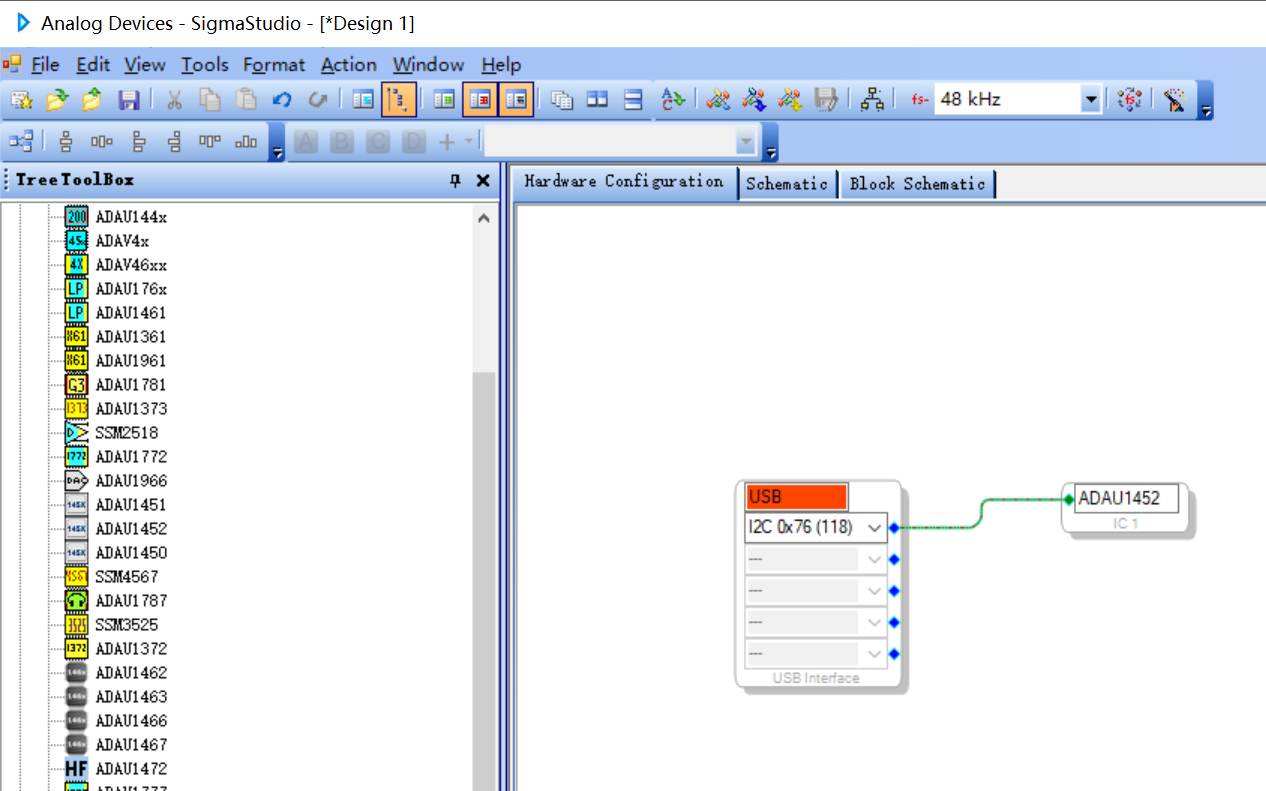Viewport: 1266px width, 791px height.
Task: Click the magic wand wizard icon
Action: tap(1175, 100)
